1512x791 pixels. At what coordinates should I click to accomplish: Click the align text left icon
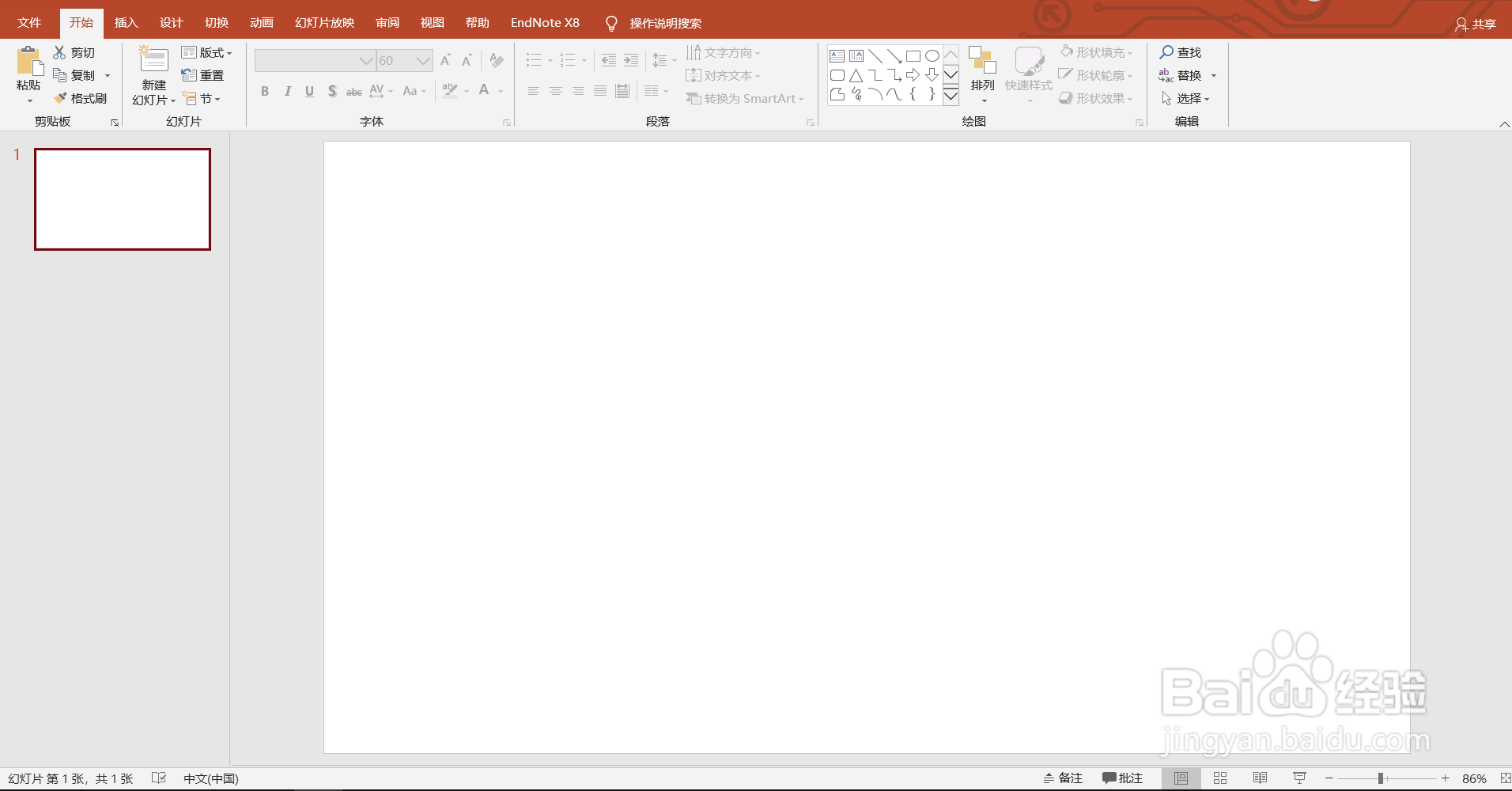click(x=533, y=92)
